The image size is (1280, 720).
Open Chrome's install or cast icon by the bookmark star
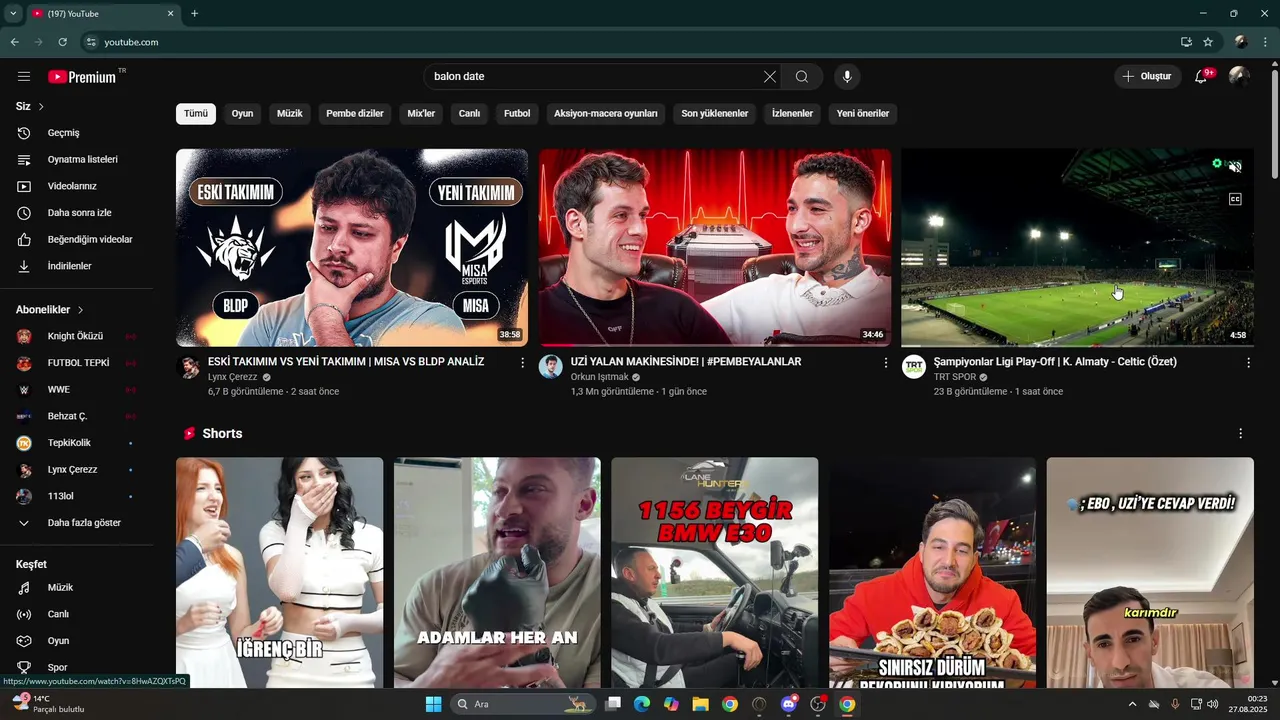click(1186, 42)
